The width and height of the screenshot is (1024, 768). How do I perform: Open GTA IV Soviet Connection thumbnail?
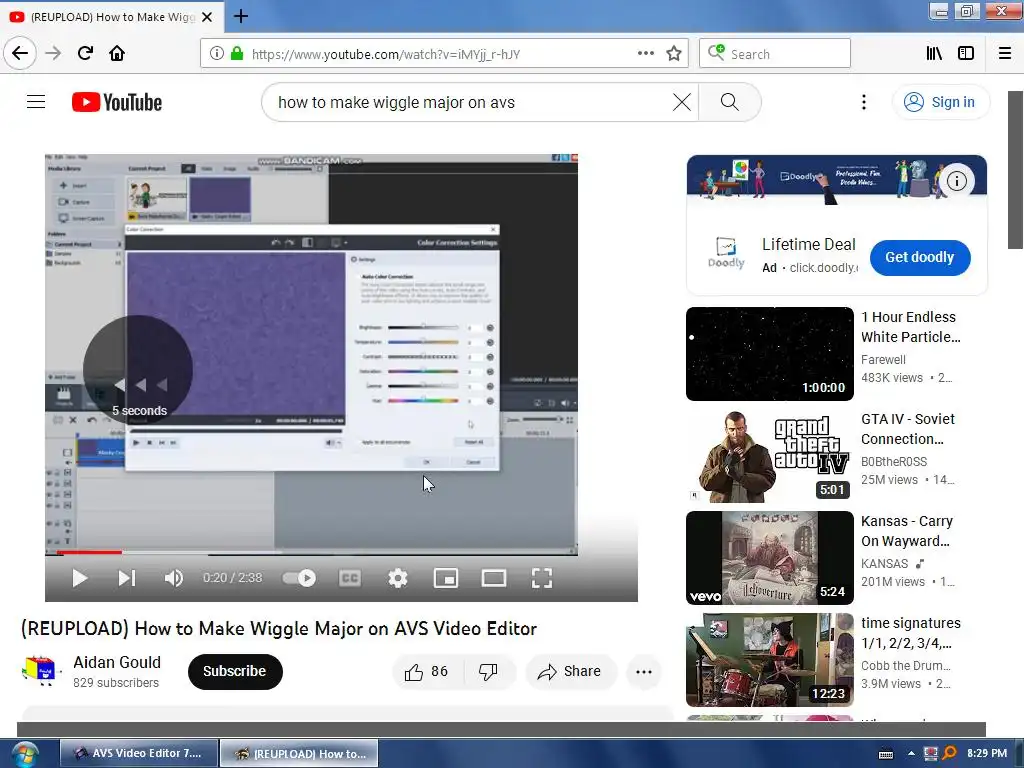pyautogui.click(x=769, y=456)
